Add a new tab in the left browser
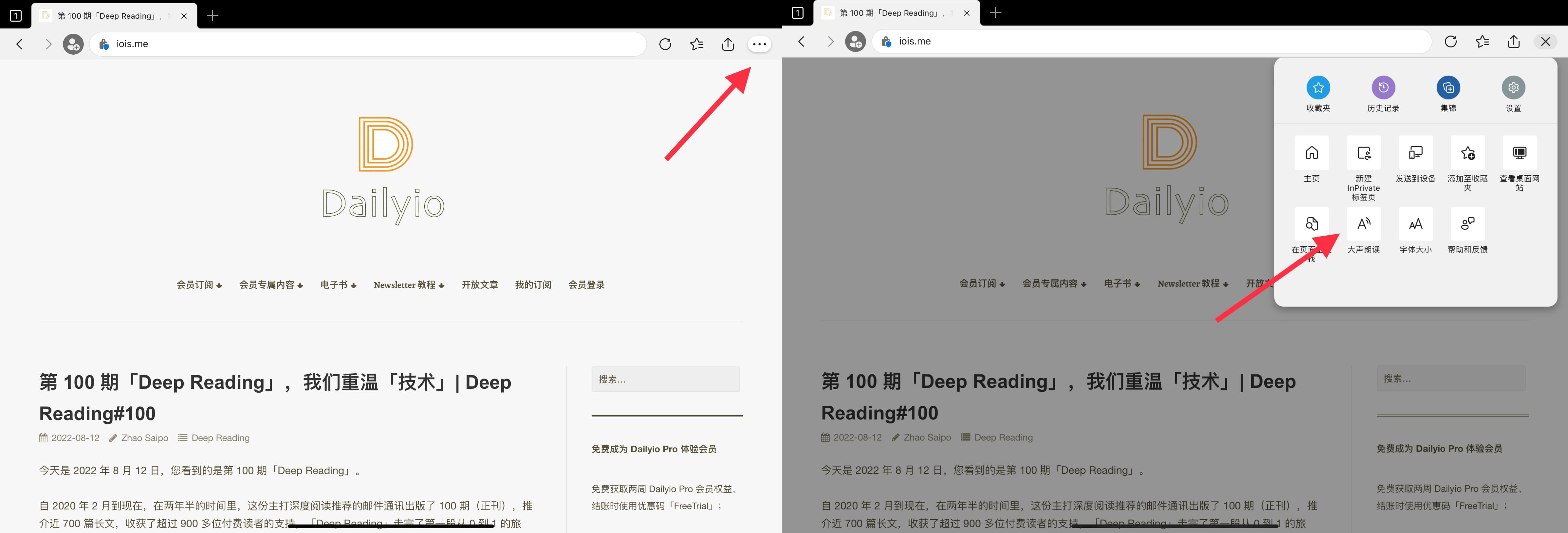The height and width of the screenshot is (533, 1568). [x=212, y=16]
